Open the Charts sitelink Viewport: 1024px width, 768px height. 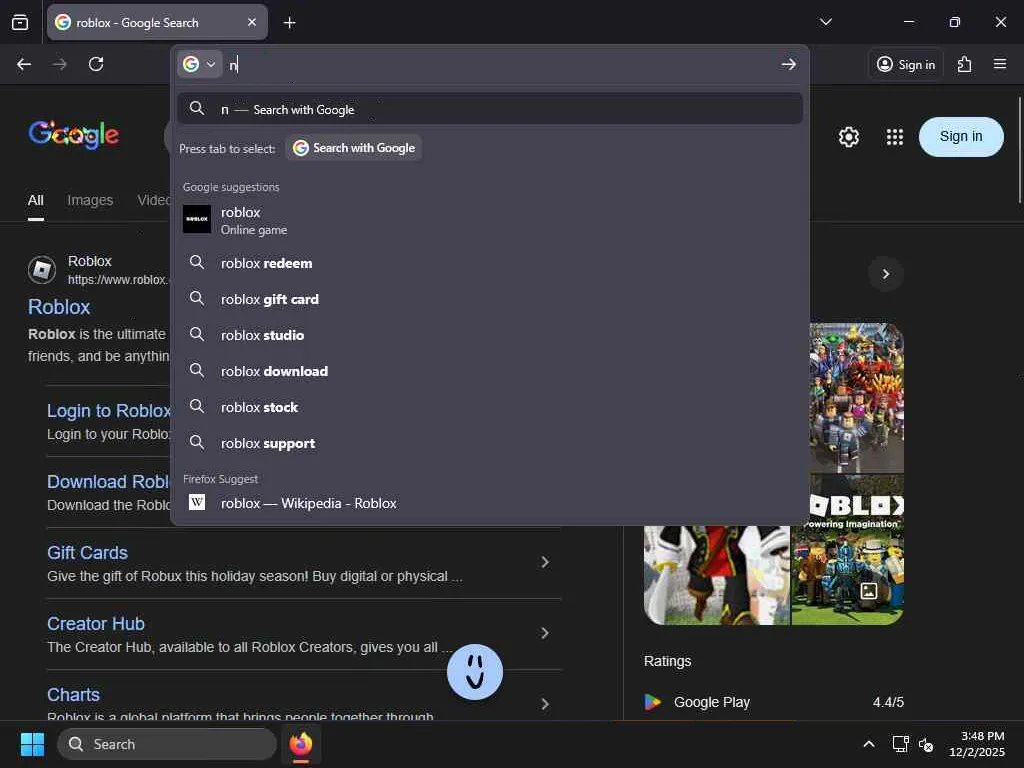pos(73,695)
